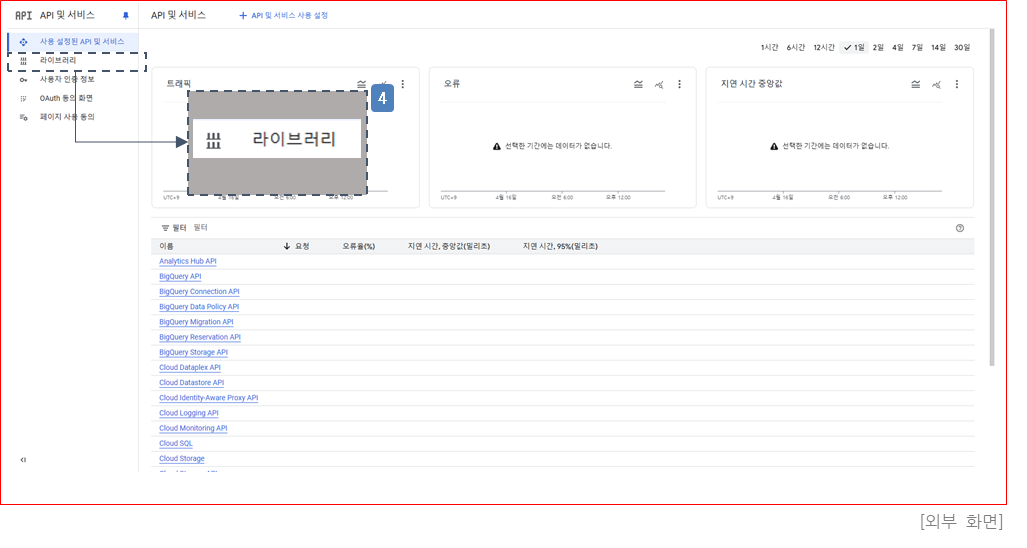Open 지연 시간 중앙값 chart more options menu
Screen dimensions: 1027x548
pos(957,84)
